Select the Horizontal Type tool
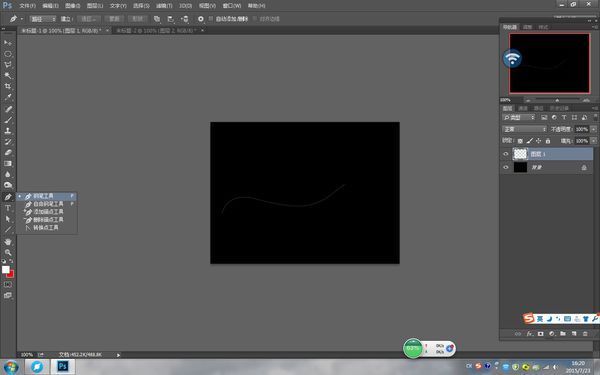The height and width of the screenshot is (375, 600). 8,208
